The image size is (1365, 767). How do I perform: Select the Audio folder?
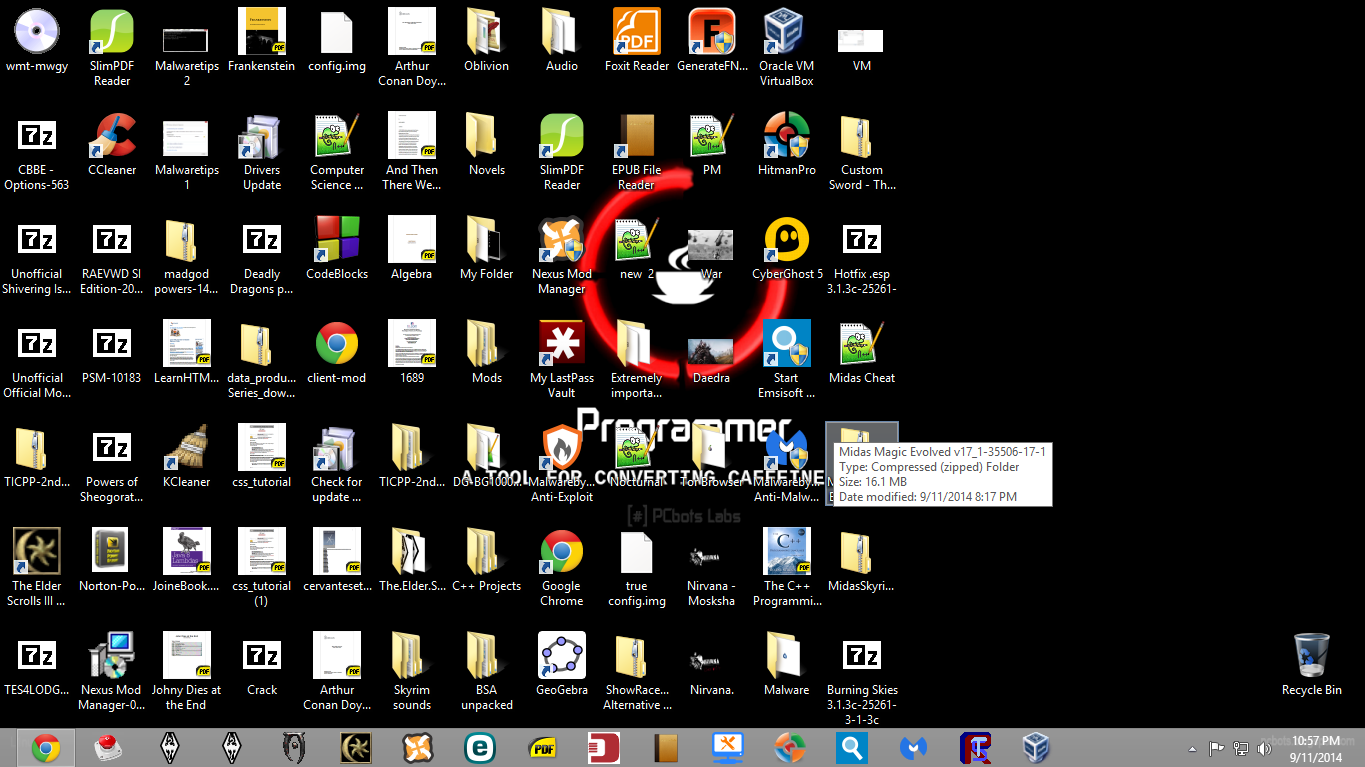tap(562, 39)
